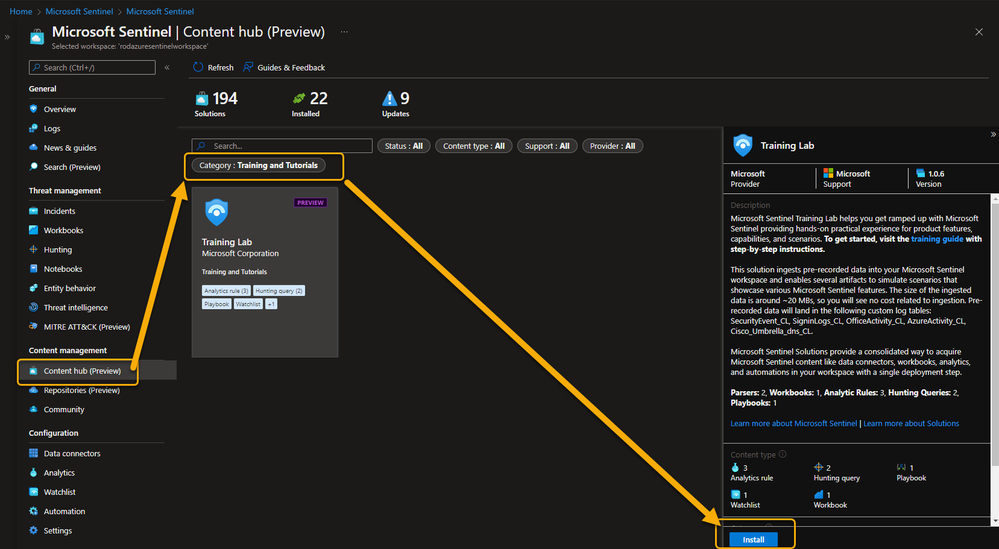
Task: Click the +1 tag on Training Lab card
Action: 271,304
